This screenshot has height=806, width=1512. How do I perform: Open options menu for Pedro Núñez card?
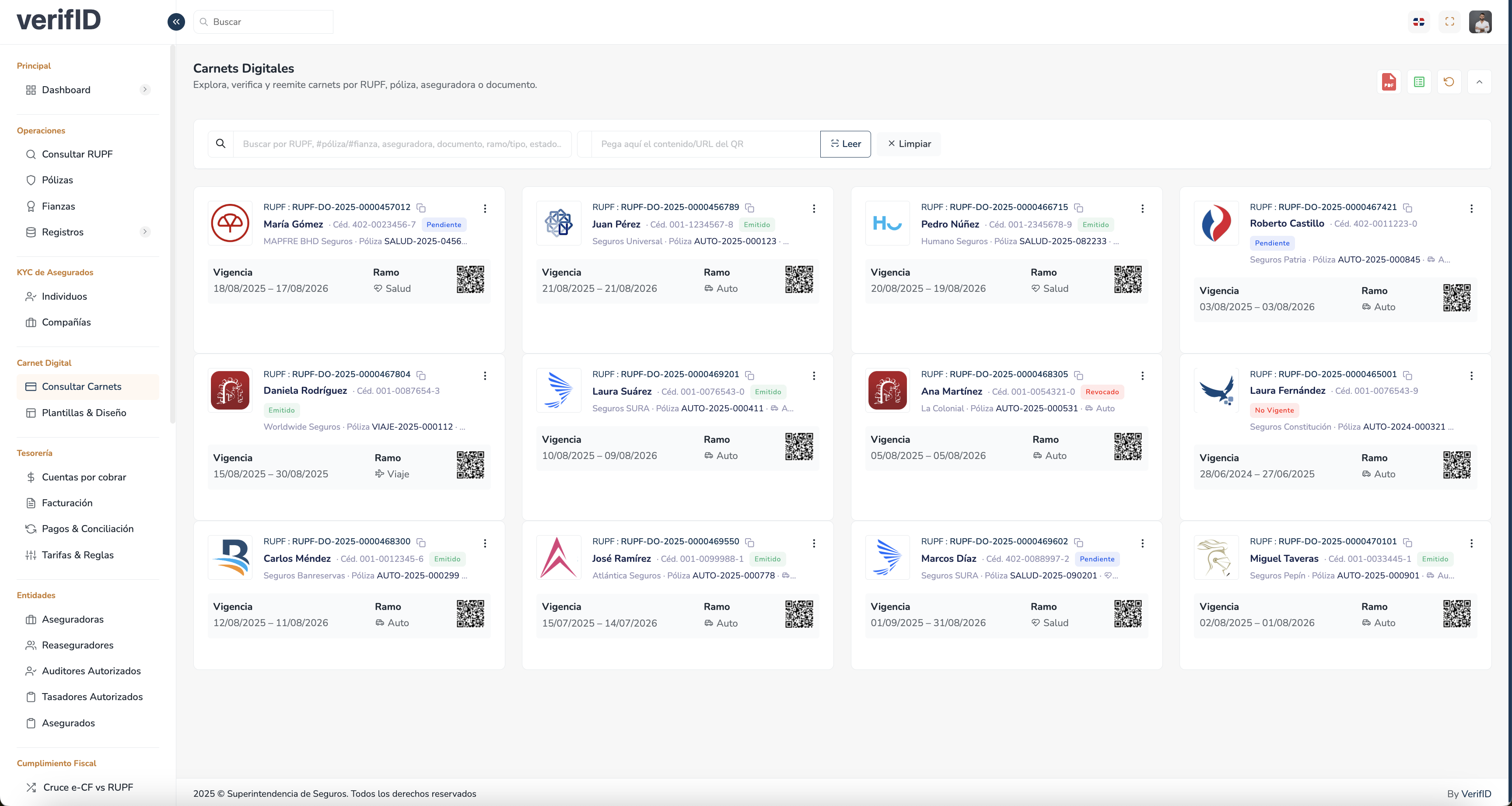pyautogui.click(x=1142, y=208)
